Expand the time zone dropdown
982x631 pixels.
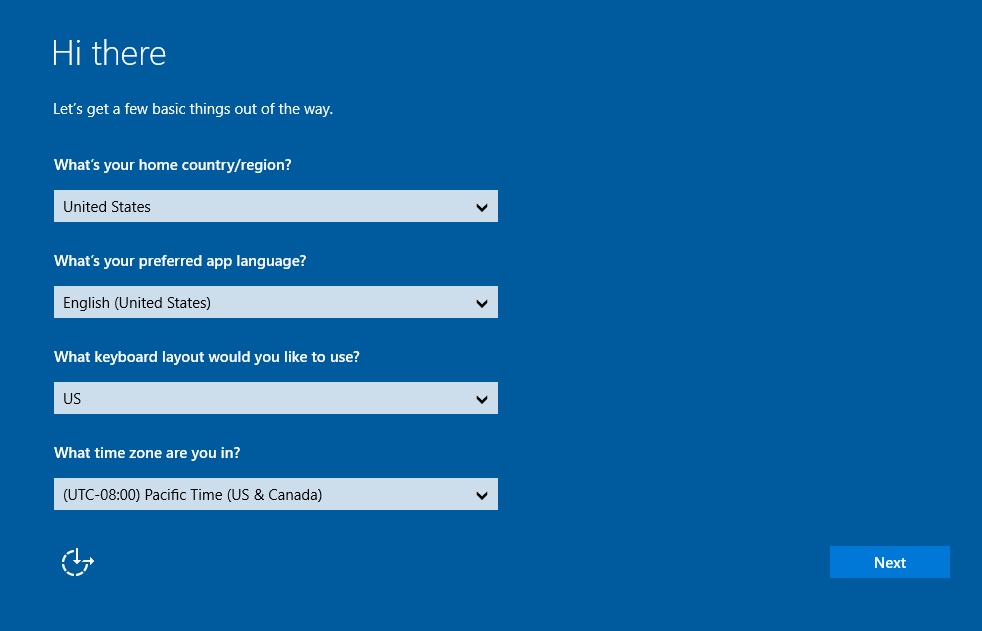[x=276, y=494]
